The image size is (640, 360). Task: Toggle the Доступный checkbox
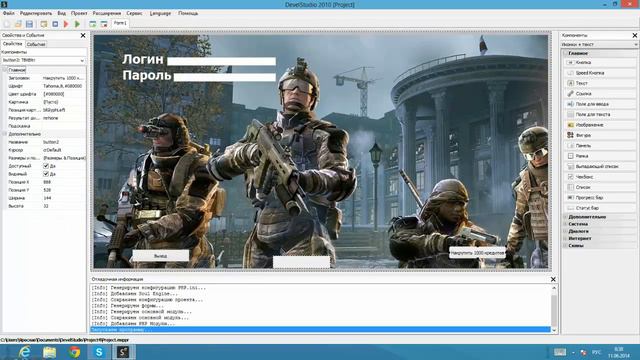[x=46, y=166]
